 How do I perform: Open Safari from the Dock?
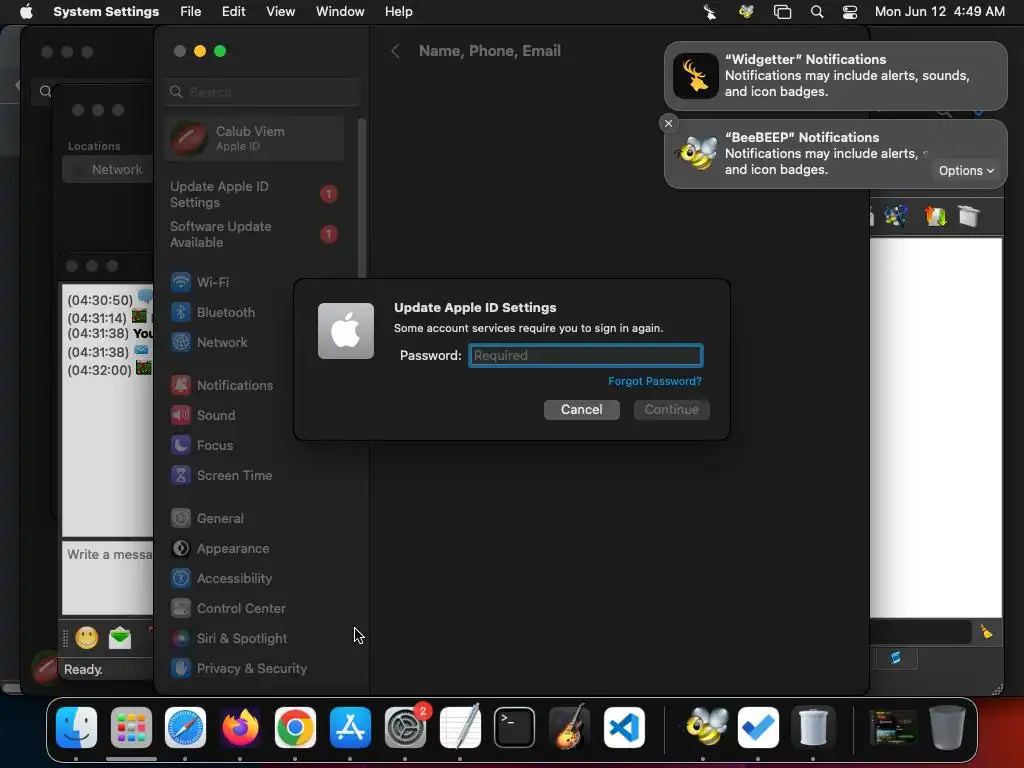click(185, 728)
